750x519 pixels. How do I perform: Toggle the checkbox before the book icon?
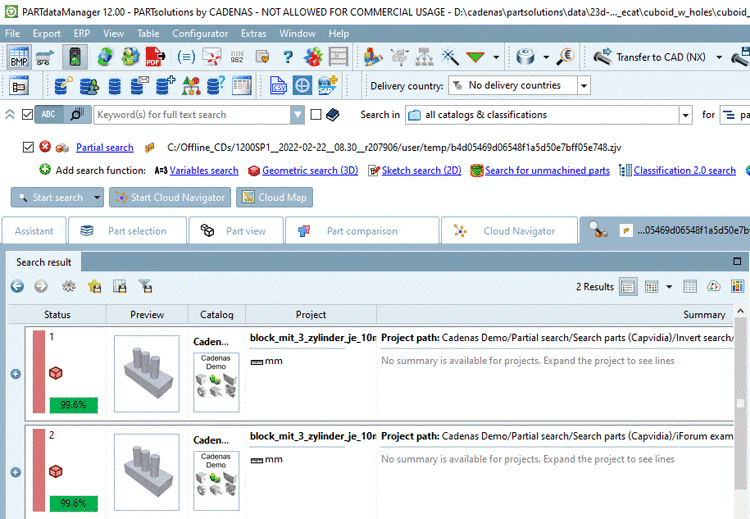[316, 115]
